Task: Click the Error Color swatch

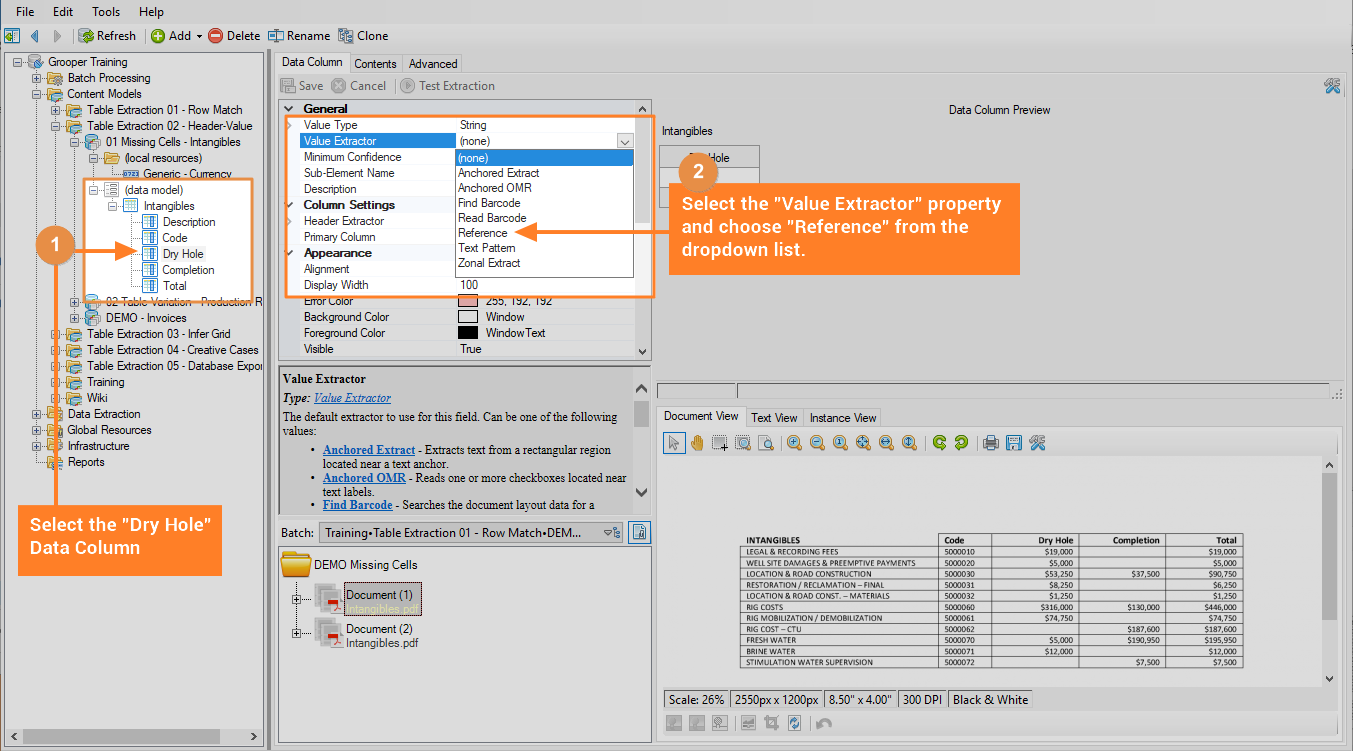Action: pyautogui.click(x=468, y=301)
